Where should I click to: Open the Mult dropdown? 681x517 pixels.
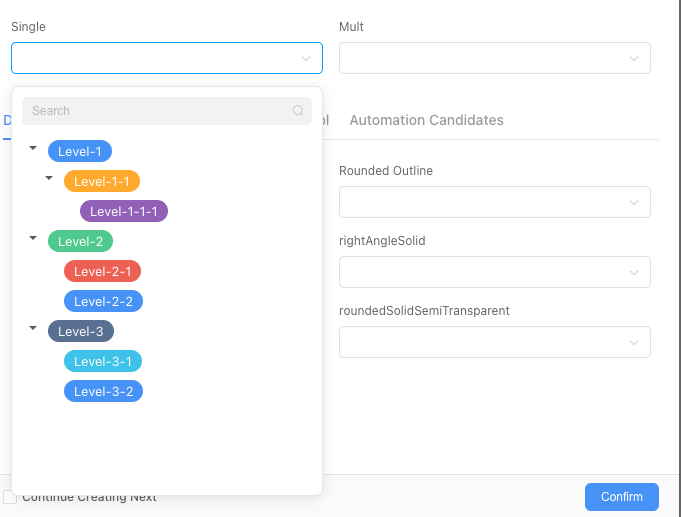point(495,58)
